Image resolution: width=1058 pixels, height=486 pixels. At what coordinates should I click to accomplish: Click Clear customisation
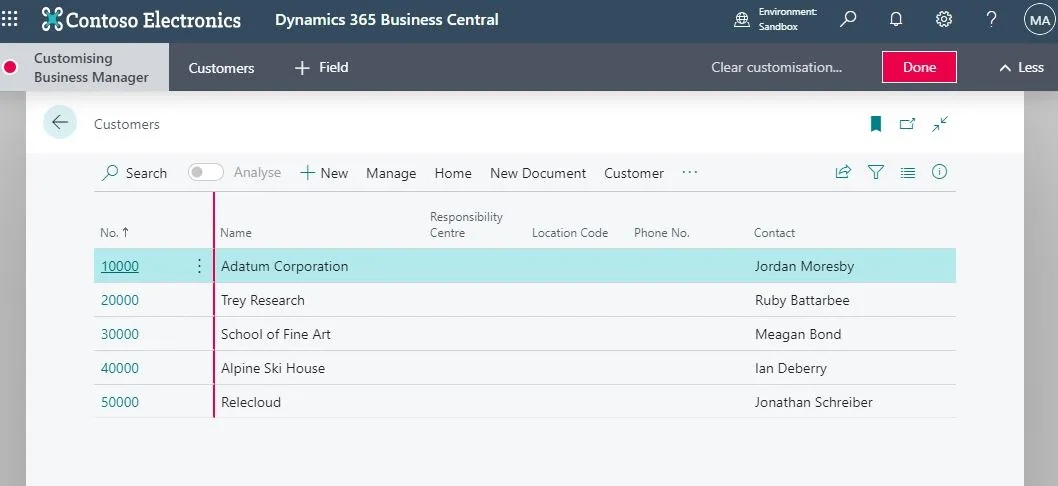[x=777, y=67]
